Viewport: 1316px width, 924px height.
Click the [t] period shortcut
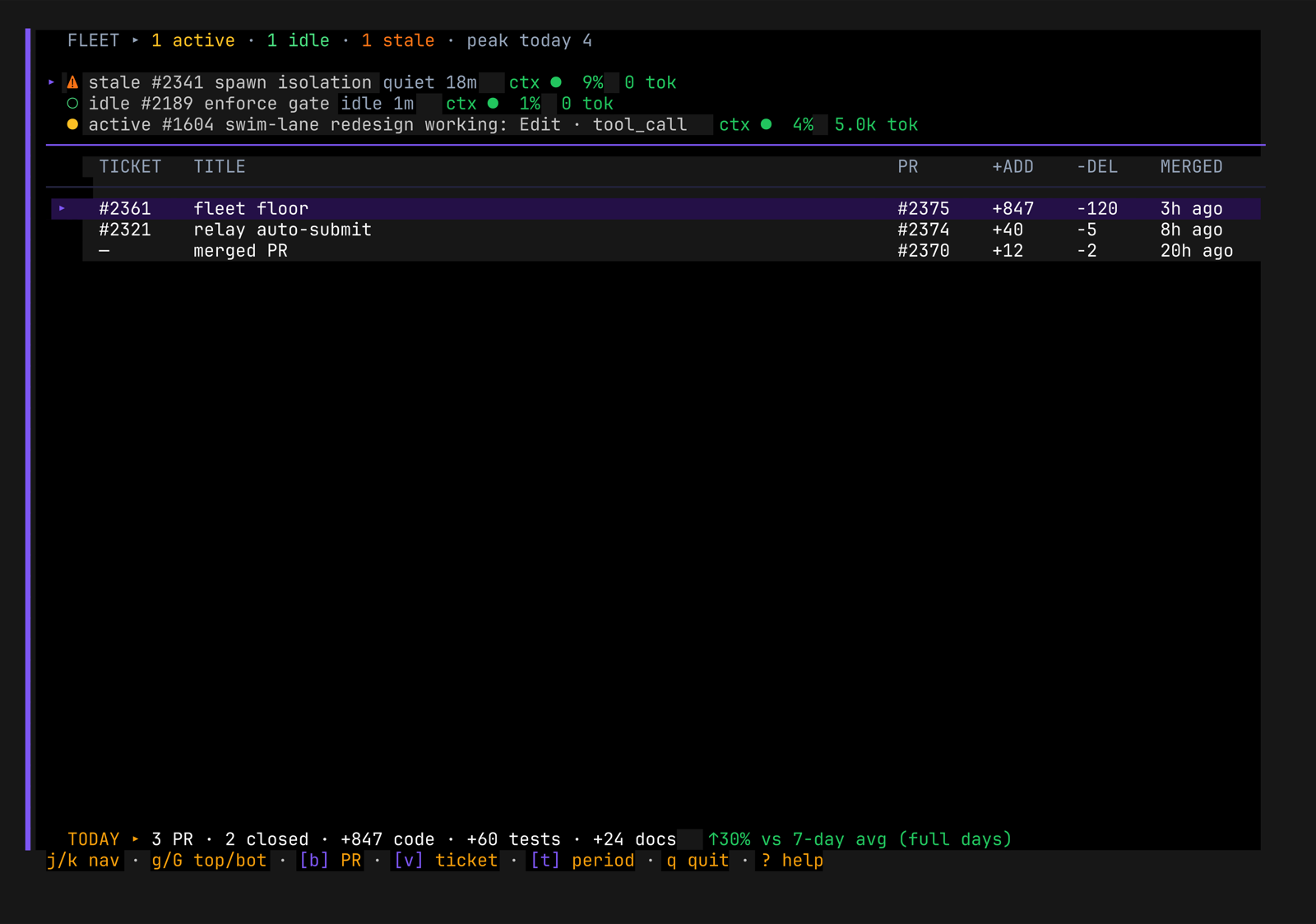click(x=582, y=861)
